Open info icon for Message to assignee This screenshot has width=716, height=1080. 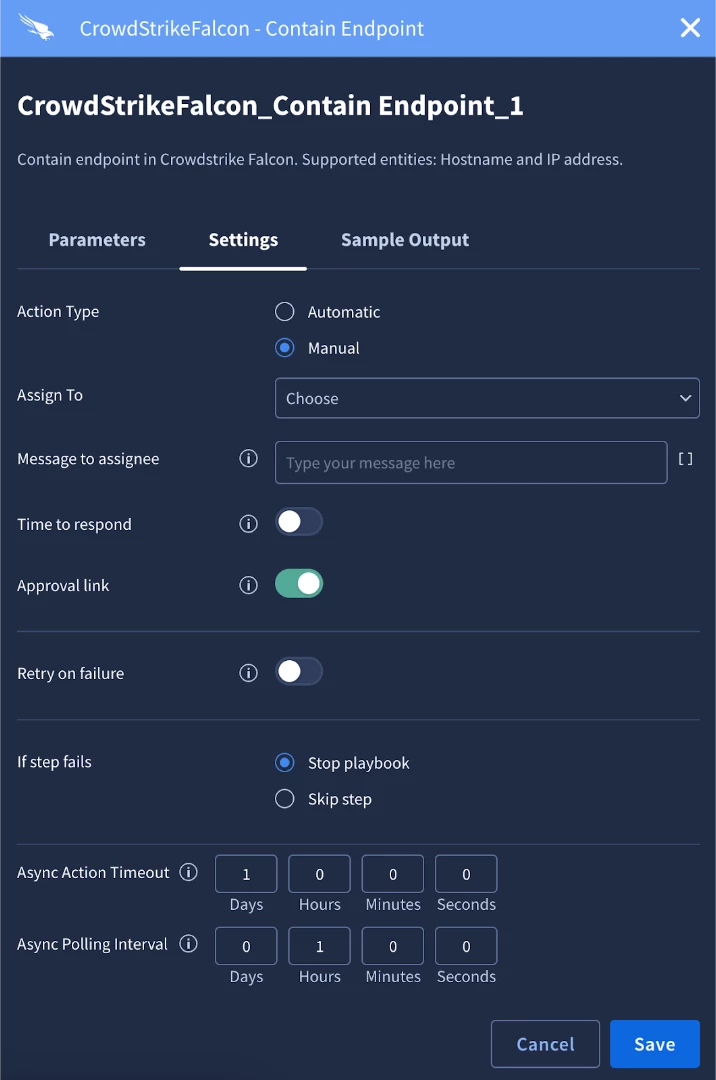point(249,458)
